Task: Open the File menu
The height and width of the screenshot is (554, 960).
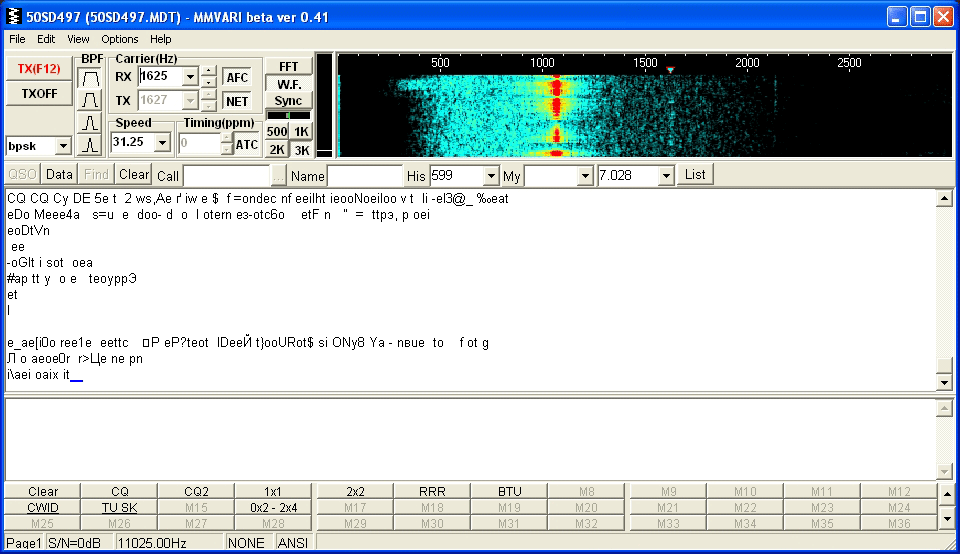Action: pos(17,39)
